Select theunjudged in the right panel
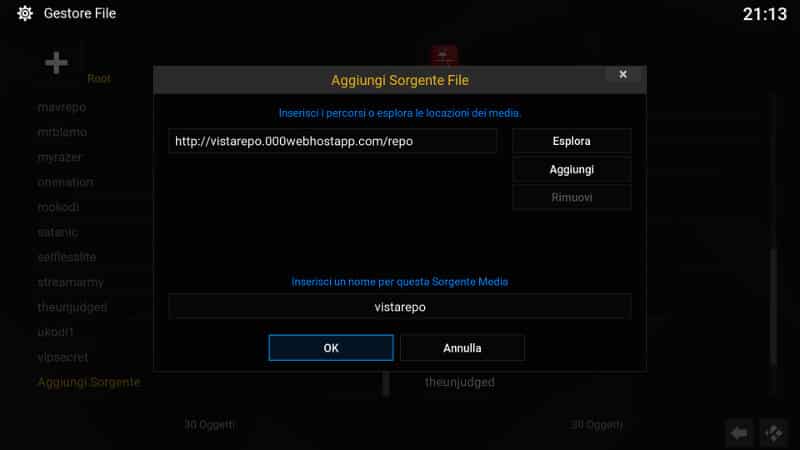This screenshot has width=800, height=450. click(x=460, y=382)
